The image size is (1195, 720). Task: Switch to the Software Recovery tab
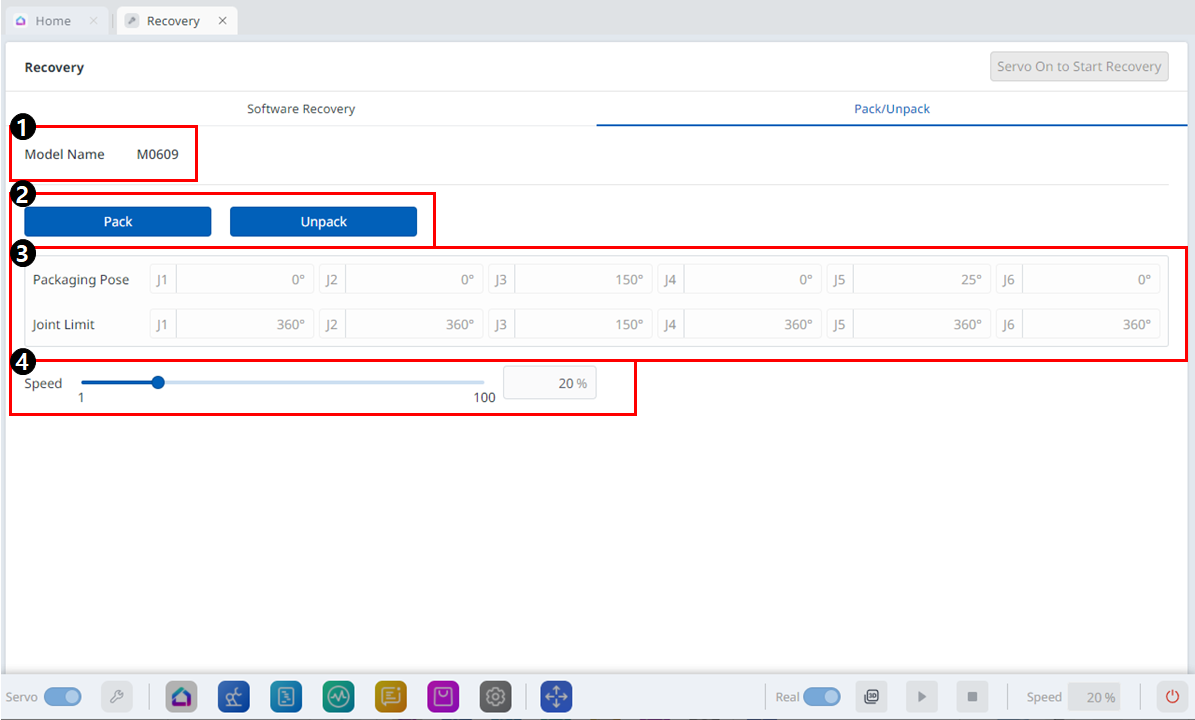(301, 109)
